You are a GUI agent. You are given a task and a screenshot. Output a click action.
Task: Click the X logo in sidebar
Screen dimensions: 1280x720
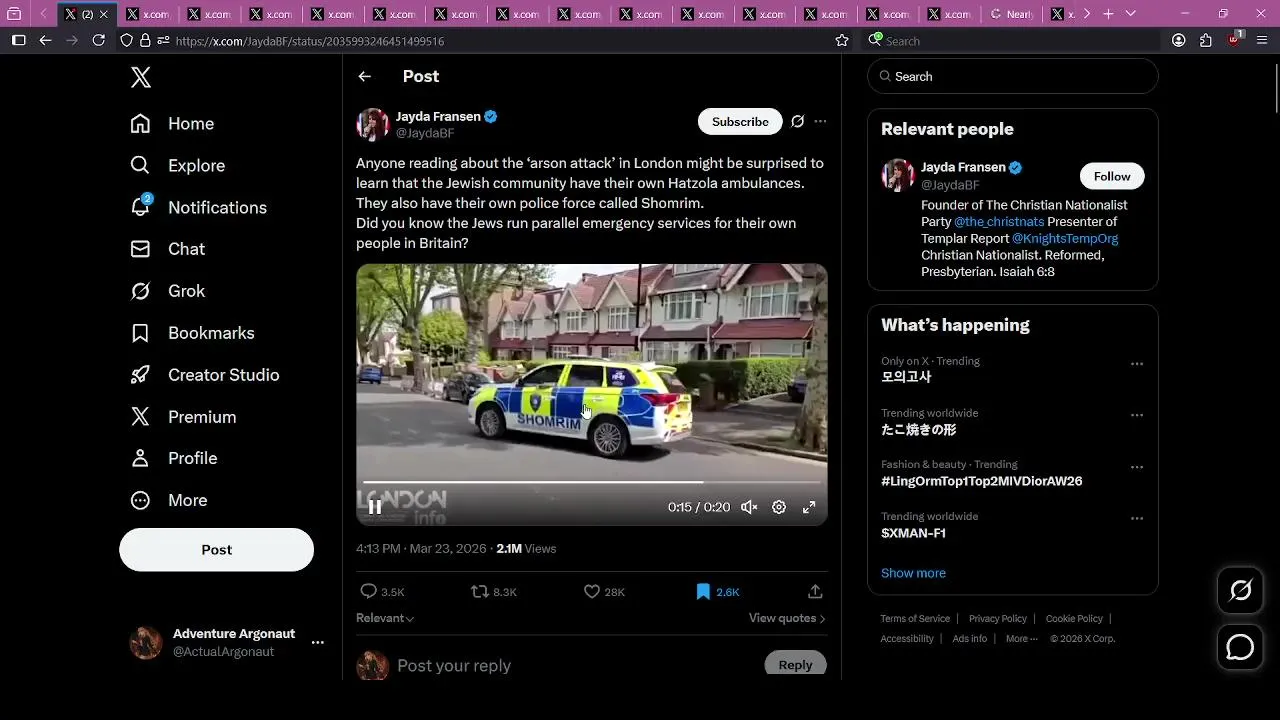click(x=141, y=77)
